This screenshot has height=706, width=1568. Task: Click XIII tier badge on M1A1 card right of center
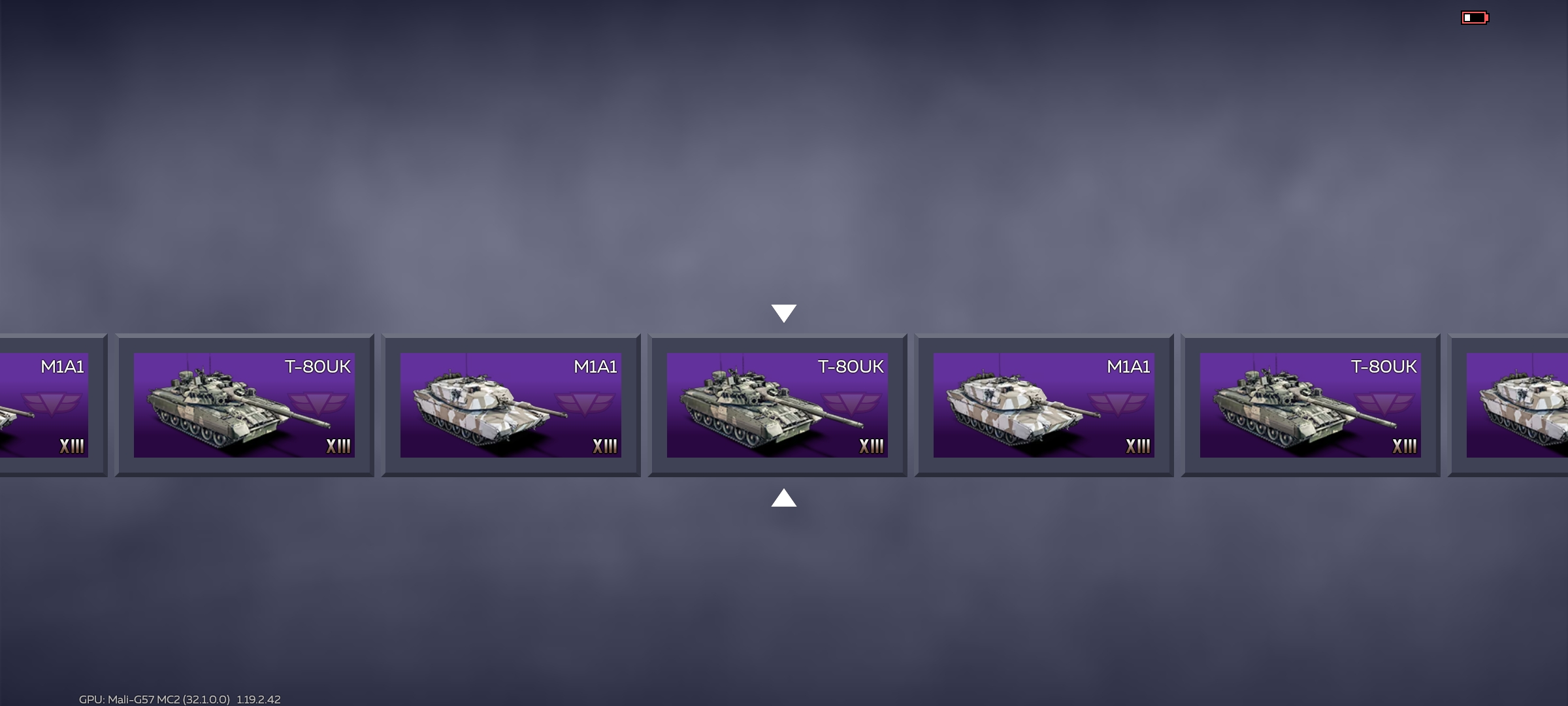[x=1137, y=446]
